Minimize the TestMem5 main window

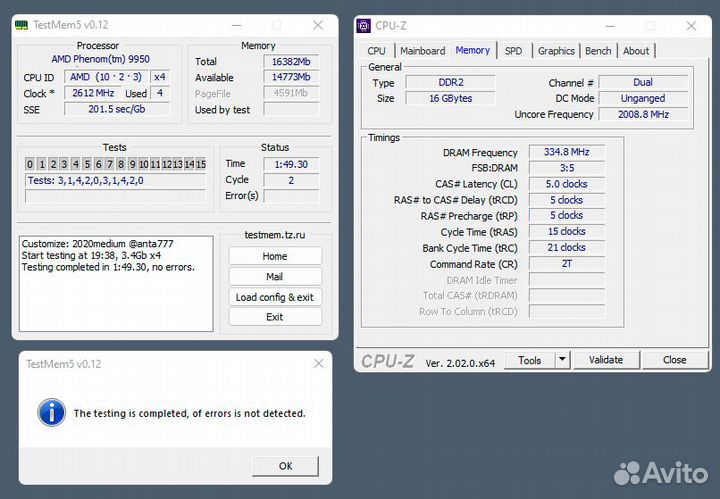click(x=236, y=25)
